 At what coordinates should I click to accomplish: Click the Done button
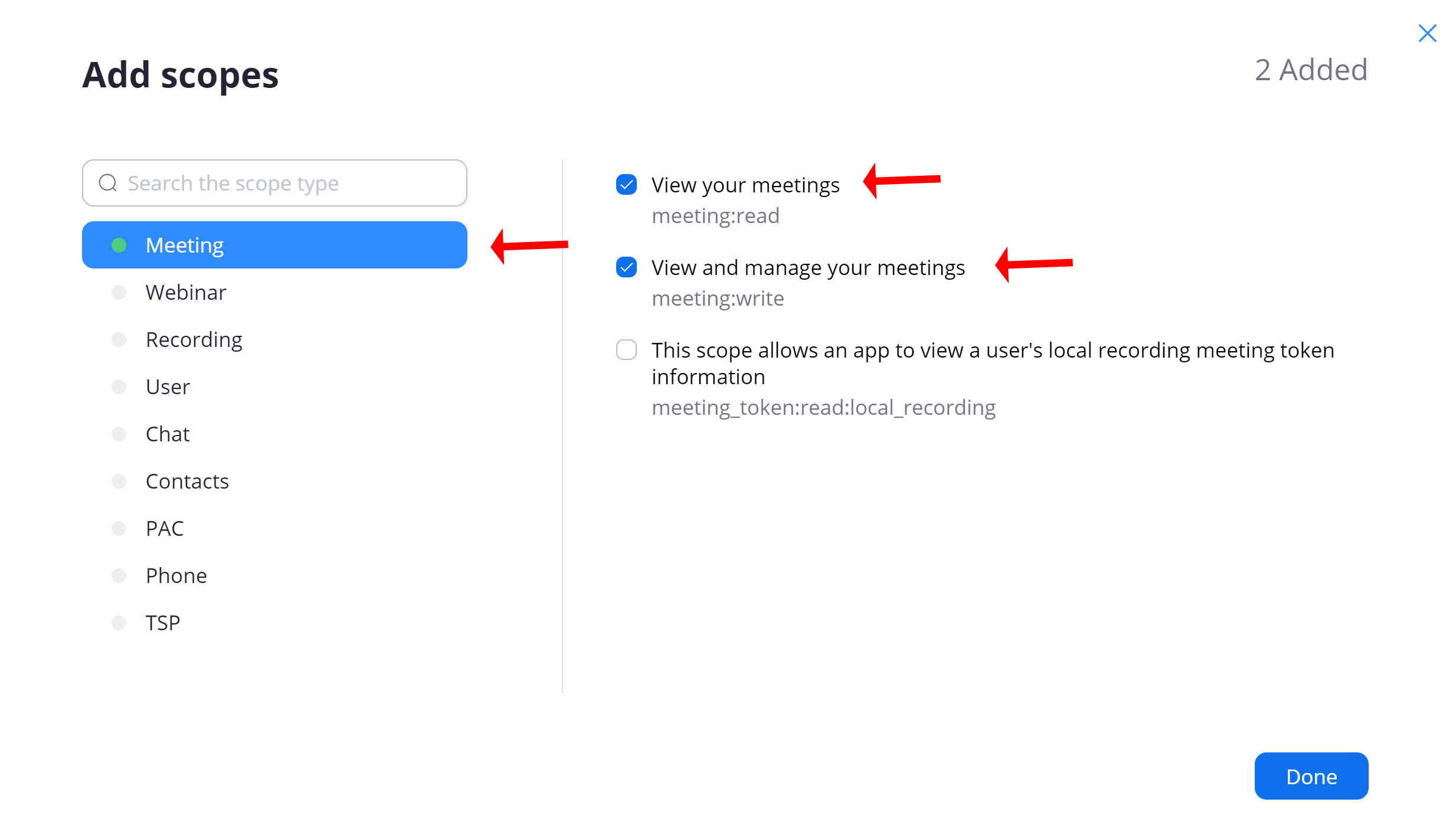pos(1311,776)
